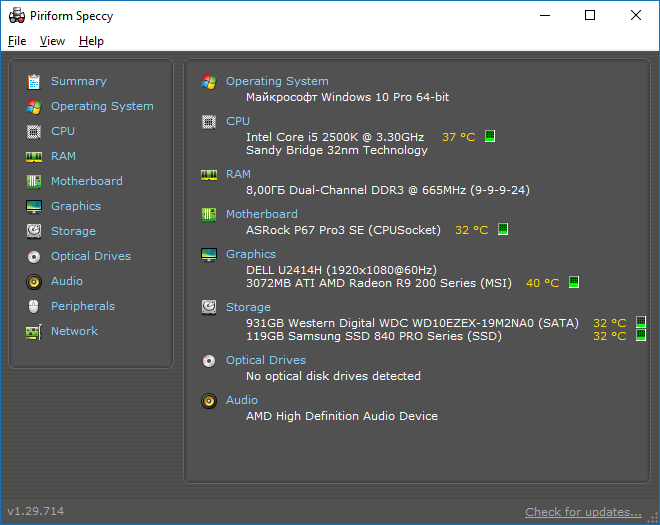Minimize the Speccy window
660x525 pixels.
click(x=545, y=16)
